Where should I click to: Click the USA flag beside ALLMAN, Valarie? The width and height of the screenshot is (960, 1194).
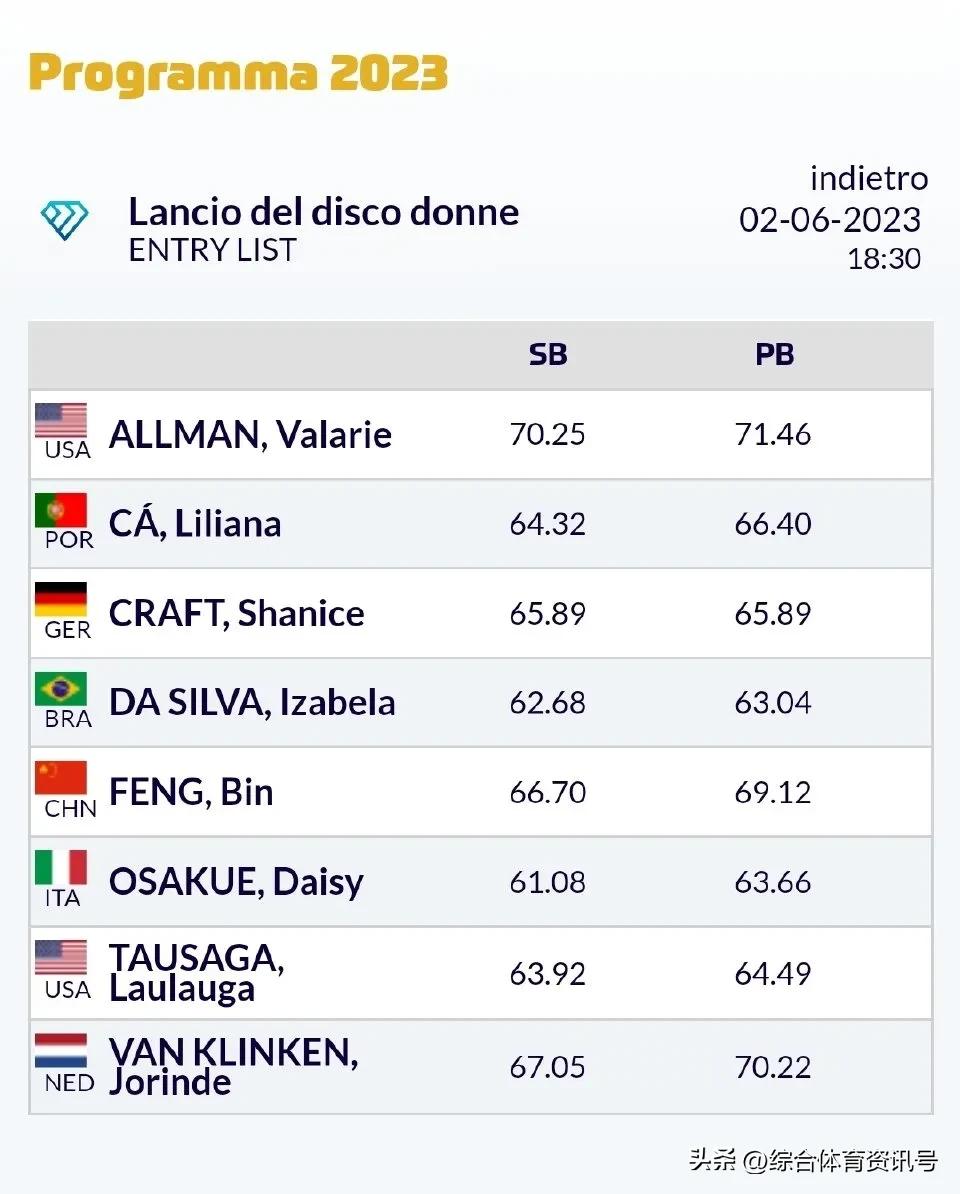click(x=61, y=421)
